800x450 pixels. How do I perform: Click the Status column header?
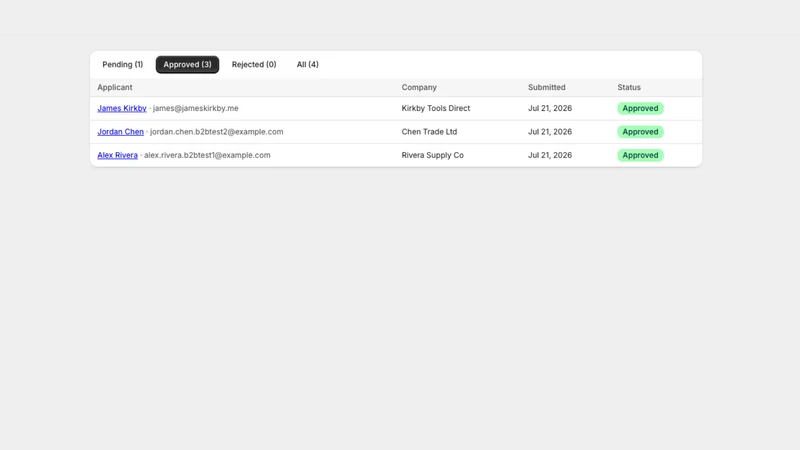point(629,87)
